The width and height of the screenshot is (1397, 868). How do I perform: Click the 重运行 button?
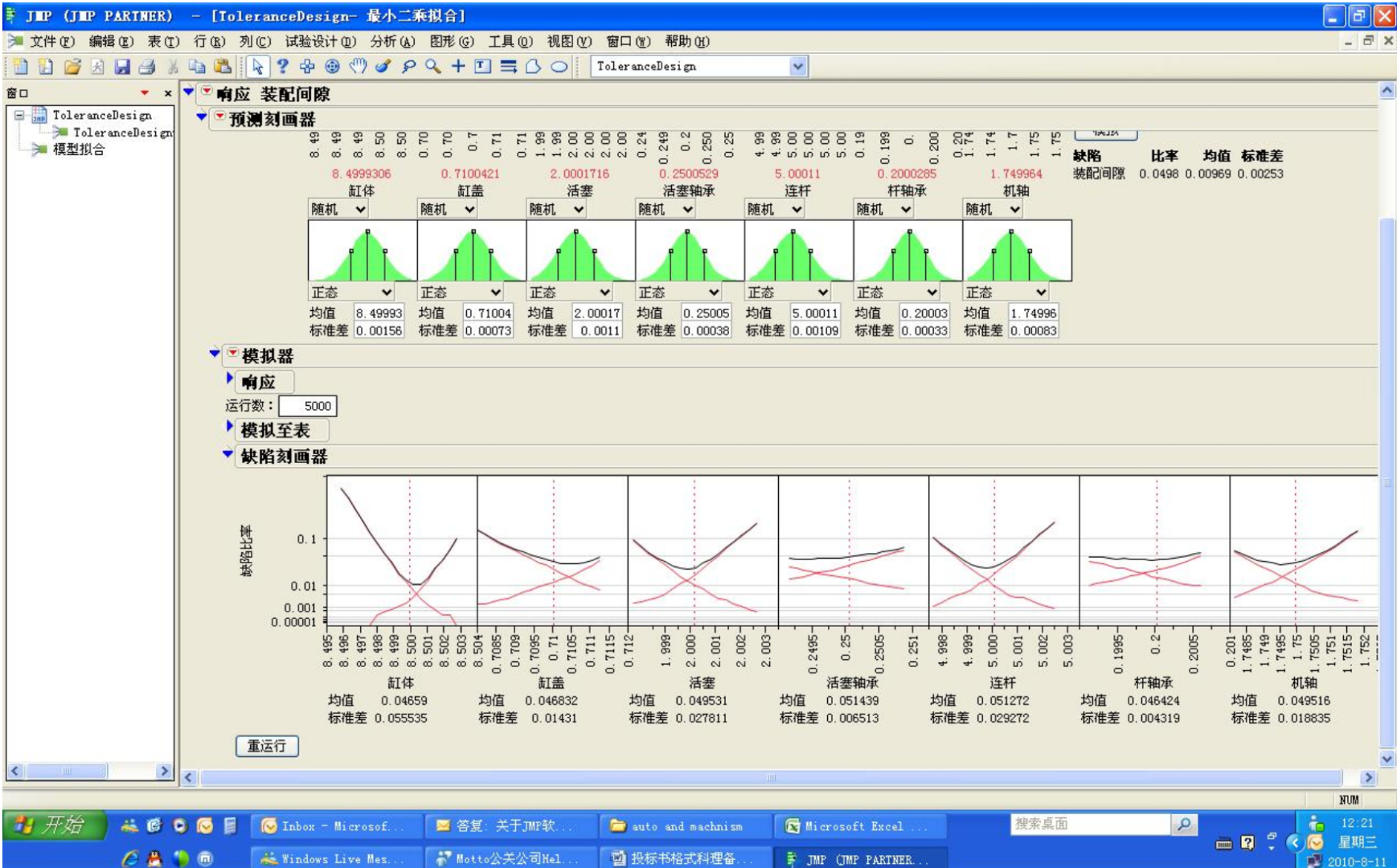pyautogui.click(x=267, y=746)
